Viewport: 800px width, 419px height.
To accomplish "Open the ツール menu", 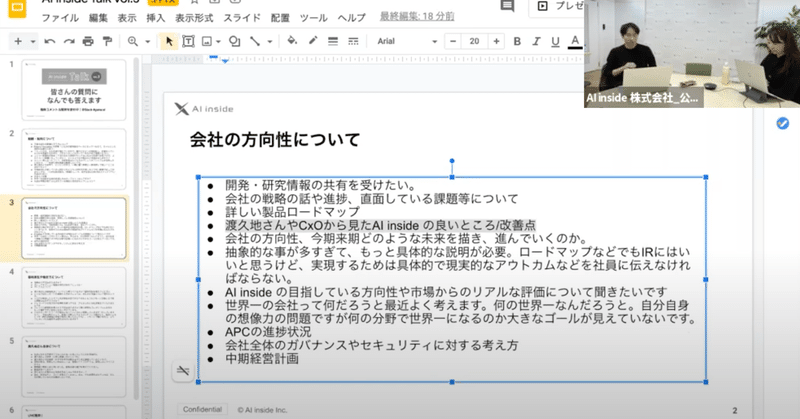I will coord(313,18).
